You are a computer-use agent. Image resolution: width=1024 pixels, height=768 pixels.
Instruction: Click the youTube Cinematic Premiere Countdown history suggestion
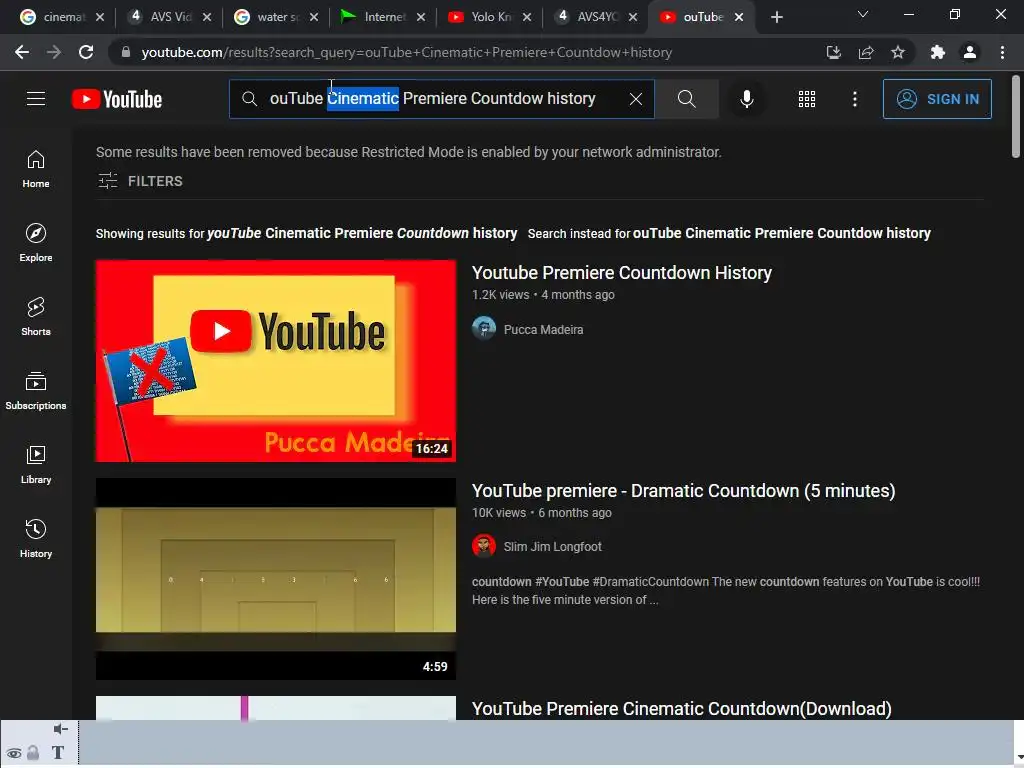coord(362,233)
